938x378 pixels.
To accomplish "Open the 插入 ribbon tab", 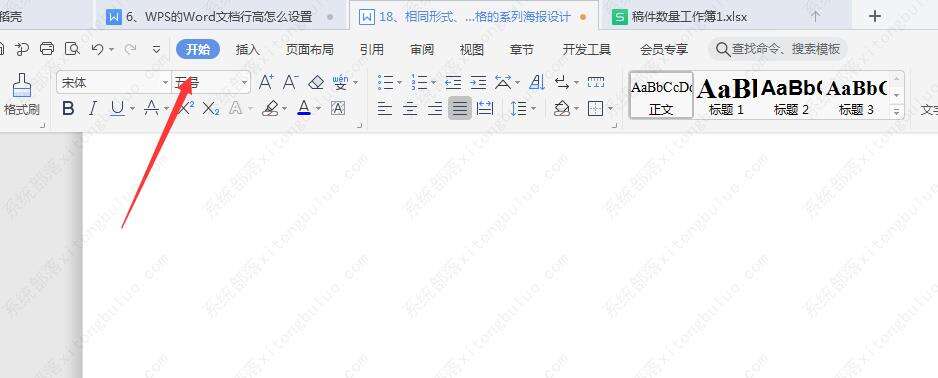I will (x=248, y=50).
